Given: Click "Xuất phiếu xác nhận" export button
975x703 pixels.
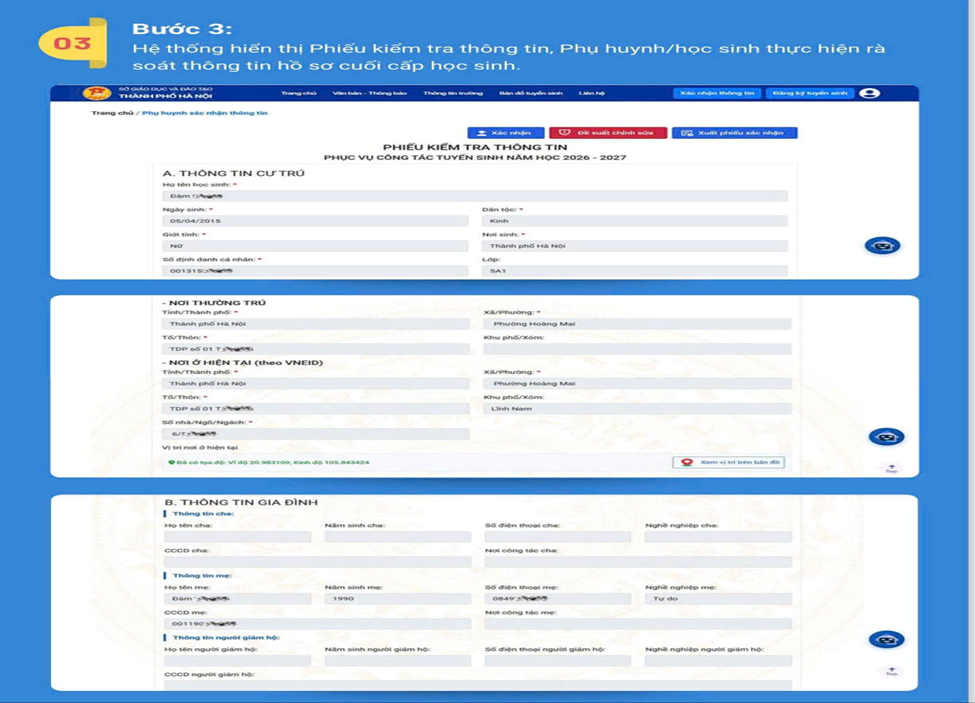Looking at the screenshot, I should click(x=734, y=133).
